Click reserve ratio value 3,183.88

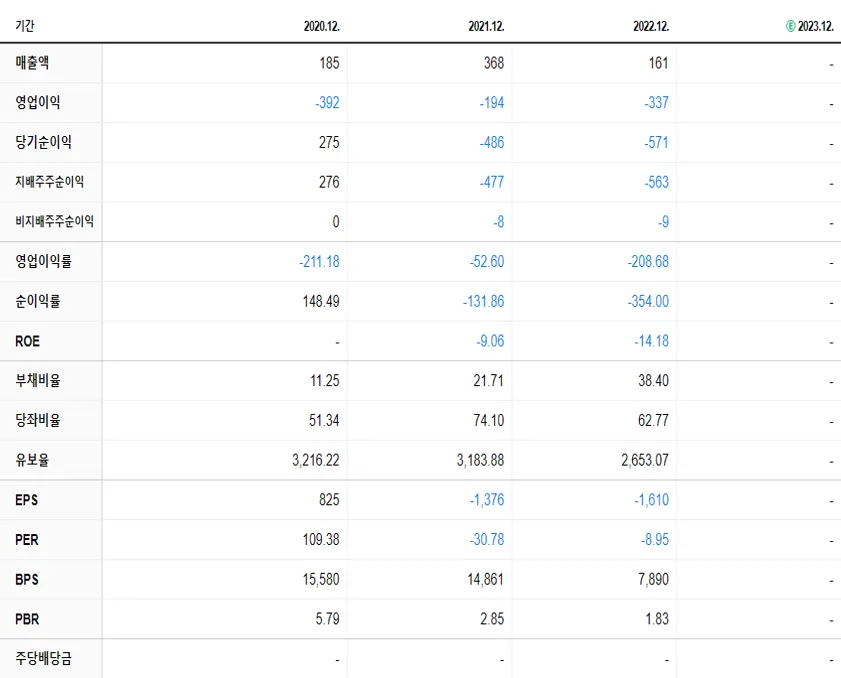[x=481, y=460]
